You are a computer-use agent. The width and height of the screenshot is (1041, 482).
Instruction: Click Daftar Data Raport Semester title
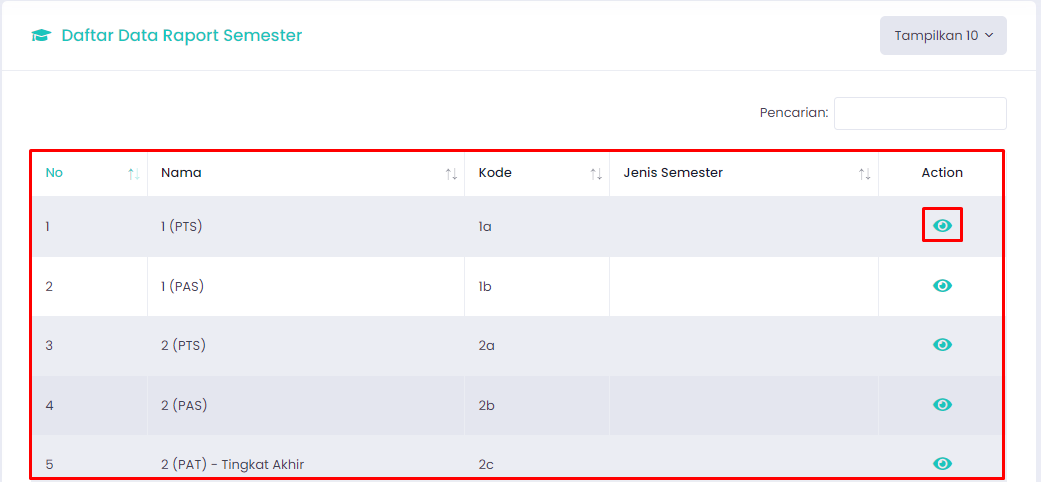(x=182, y=35)
